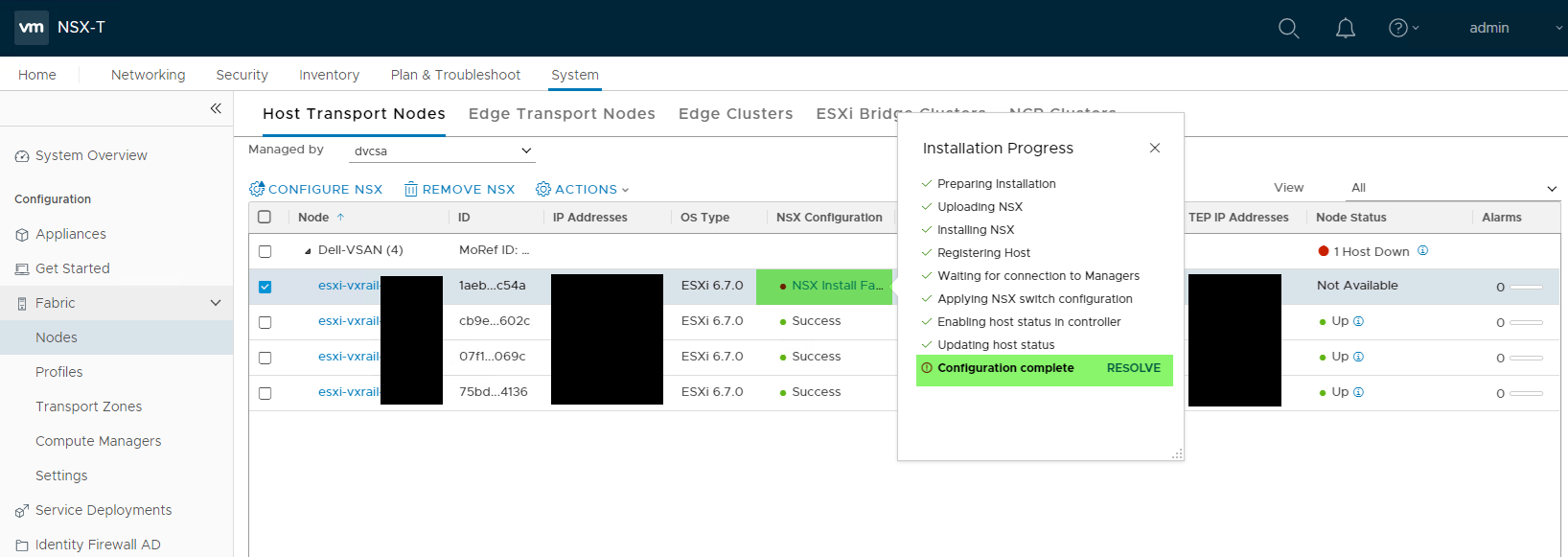Check the 75bd...4136 host checkbox
The width and height of the screenshot is (1568, 557).
[265, 393]
